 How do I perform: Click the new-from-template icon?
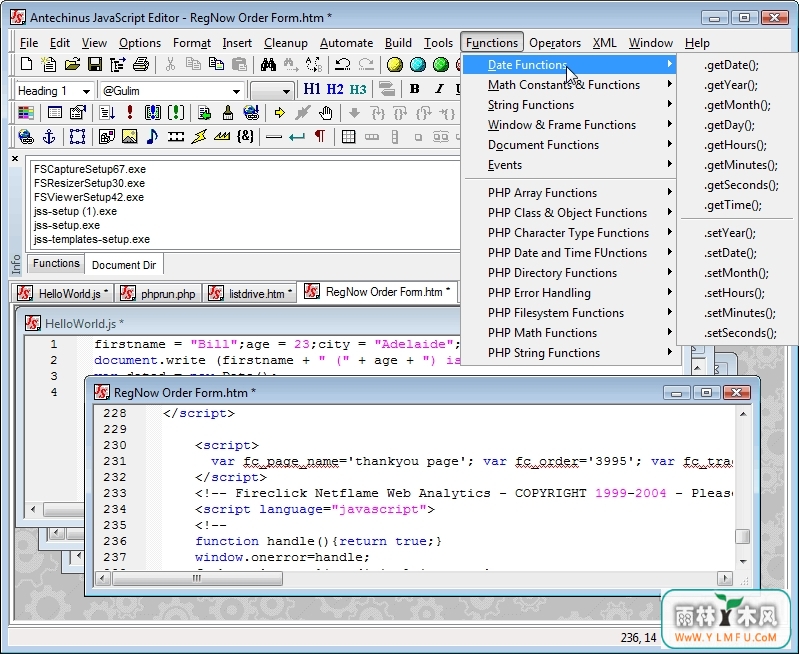tap(49, 65)
